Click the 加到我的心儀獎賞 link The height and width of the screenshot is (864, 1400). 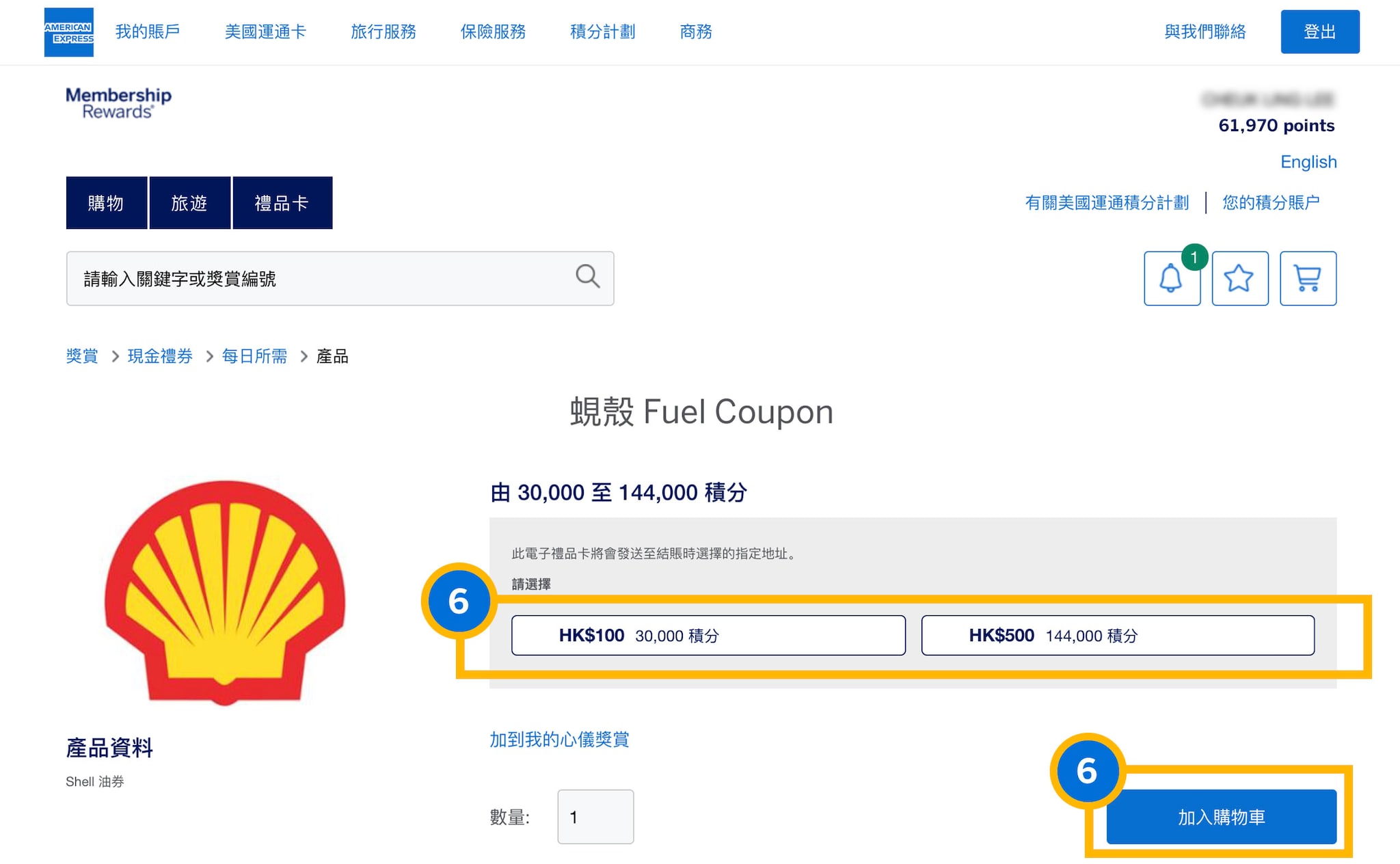coord(559,740)
